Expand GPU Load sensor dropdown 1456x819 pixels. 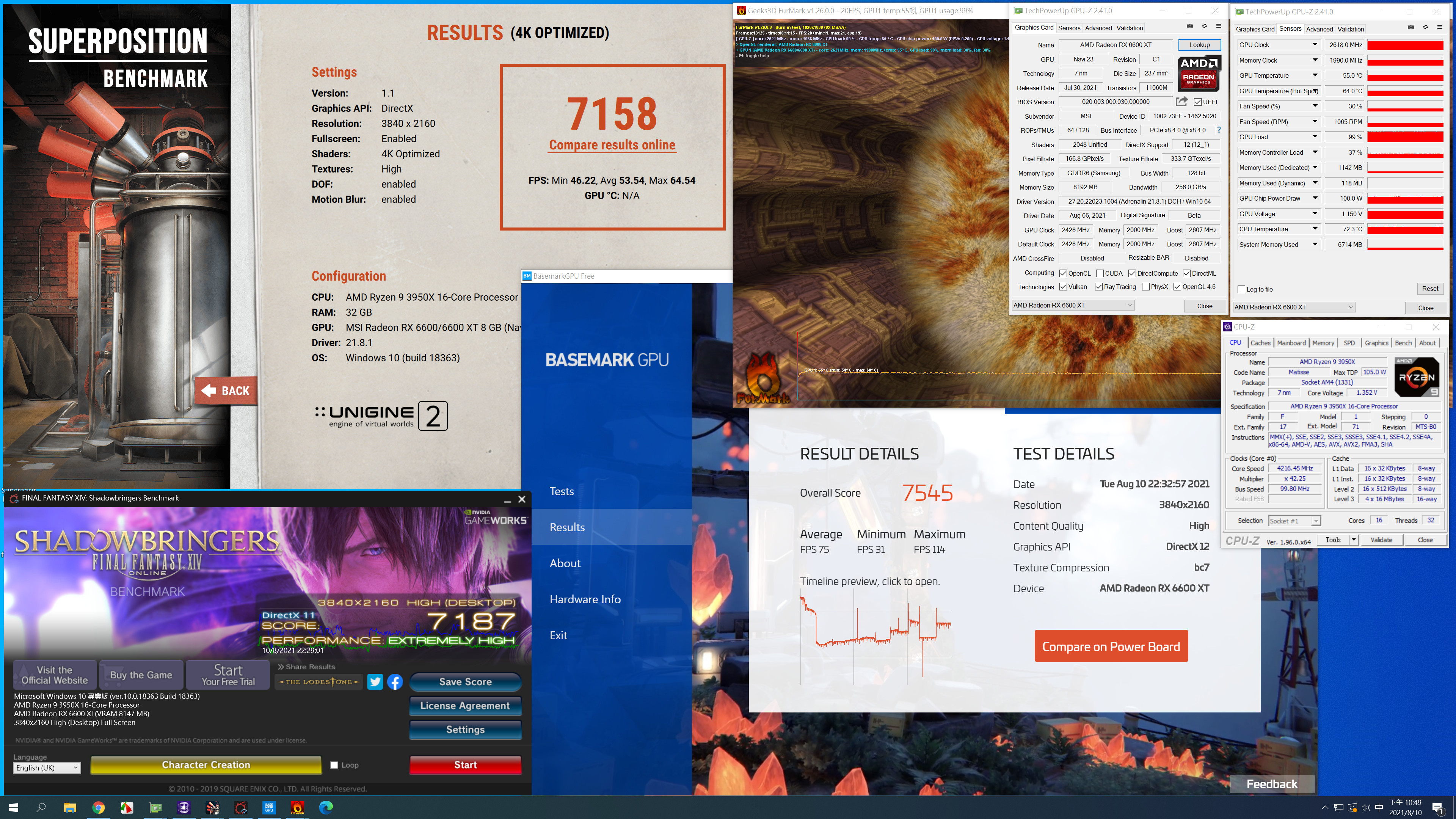tap(1315, 137)
